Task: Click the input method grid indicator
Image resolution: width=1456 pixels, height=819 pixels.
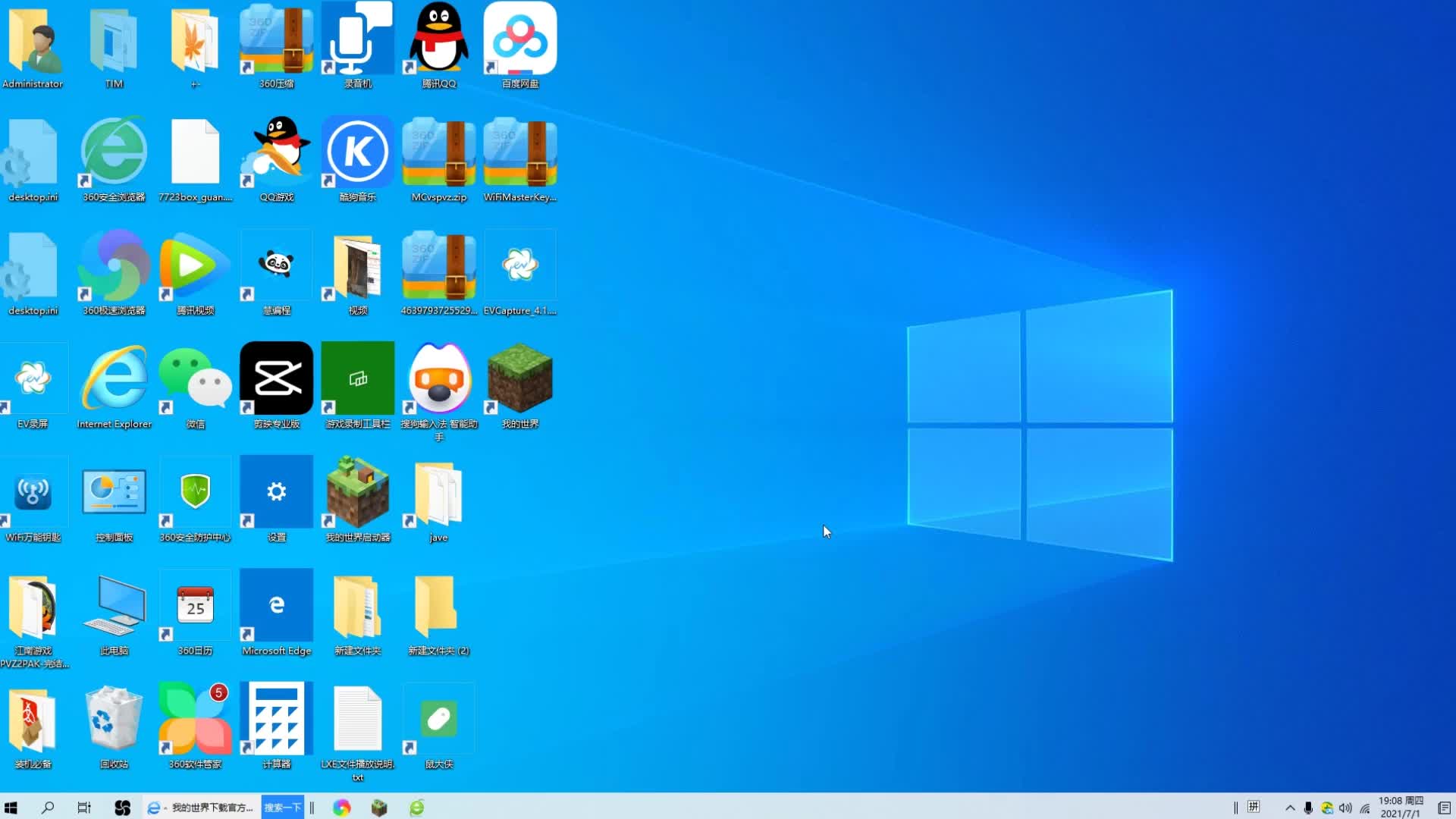Action: point(1254,807)
